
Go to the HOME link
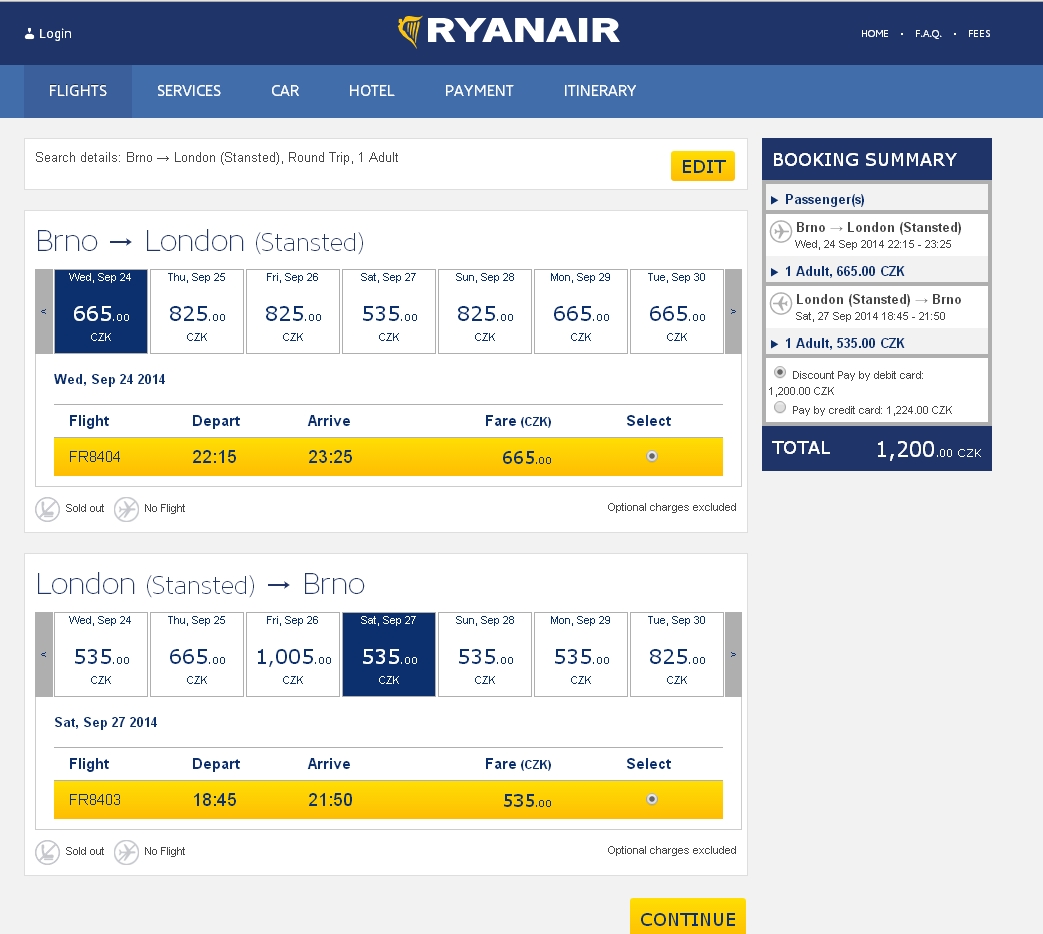(875, 34)
